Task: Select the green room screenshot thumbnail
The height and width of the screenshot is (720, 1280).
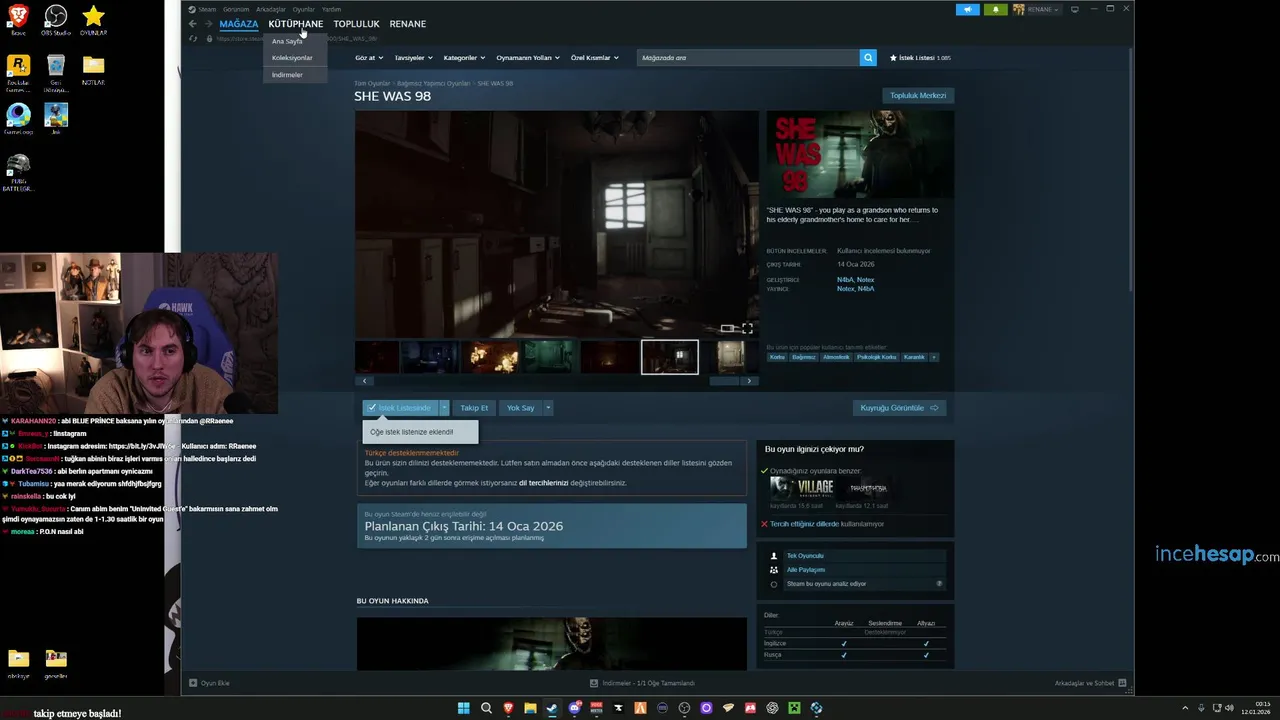Action: [x=549, y=357]
